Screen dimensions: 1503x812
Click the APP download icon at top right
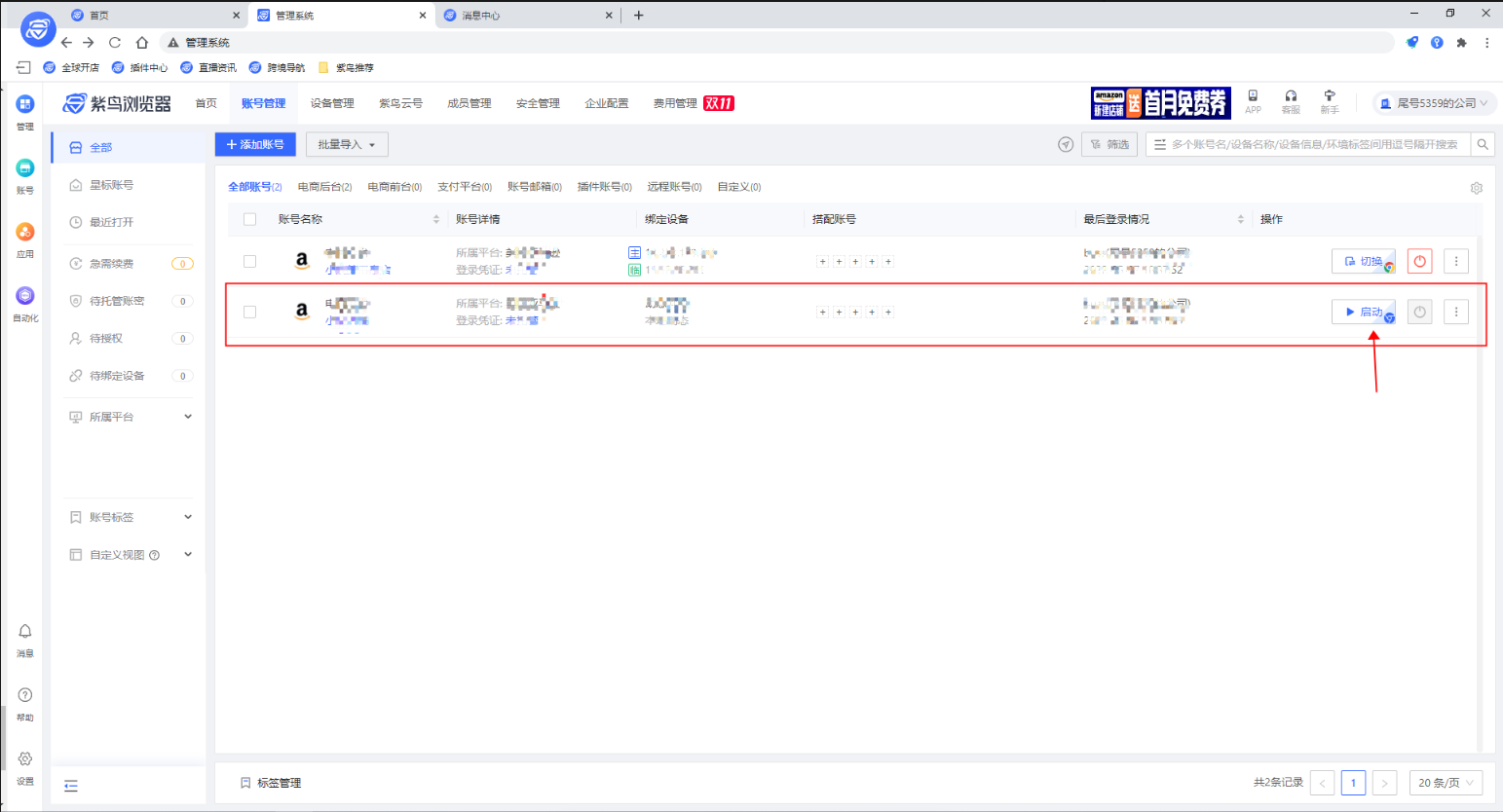[x=1253, y=97]
